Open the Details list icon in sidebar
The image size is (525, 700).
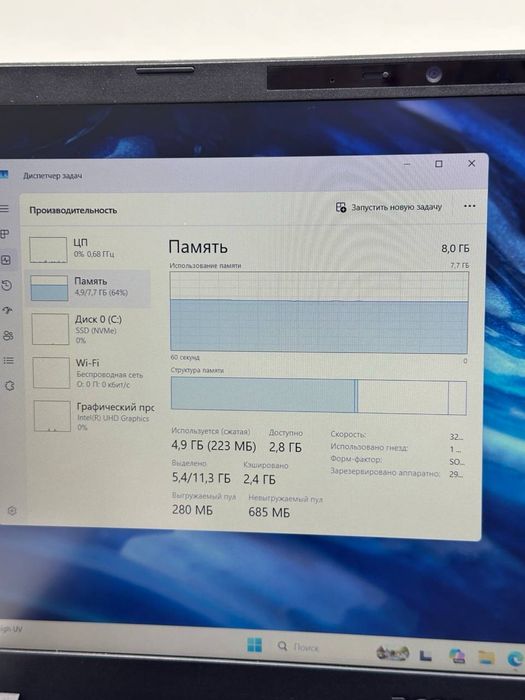(x=8, y=361)
